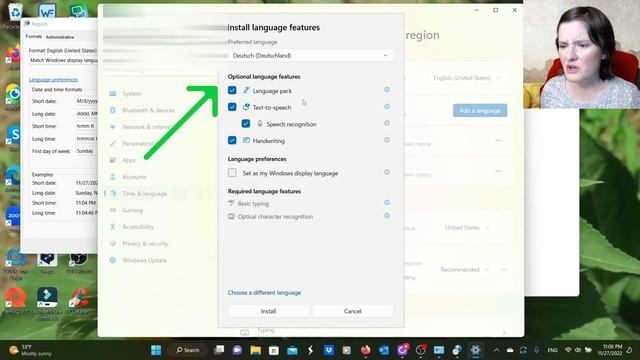The image size is (640, 360).
Task: Open Task View on the taskbar
Action: coord(219,350)
